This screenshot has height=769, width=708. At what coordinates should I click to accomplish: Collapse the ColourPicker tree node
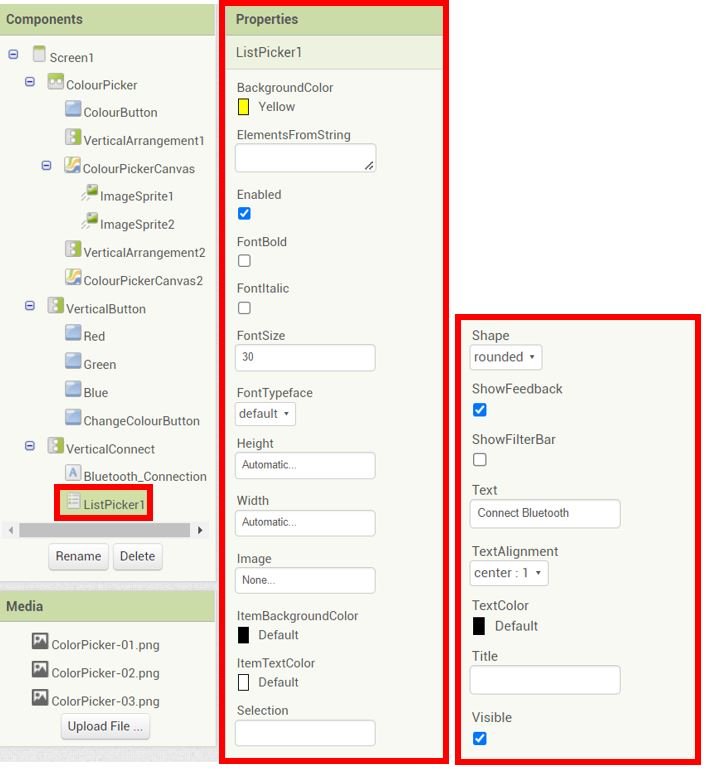pyautogui.click(x=30, y=82)
